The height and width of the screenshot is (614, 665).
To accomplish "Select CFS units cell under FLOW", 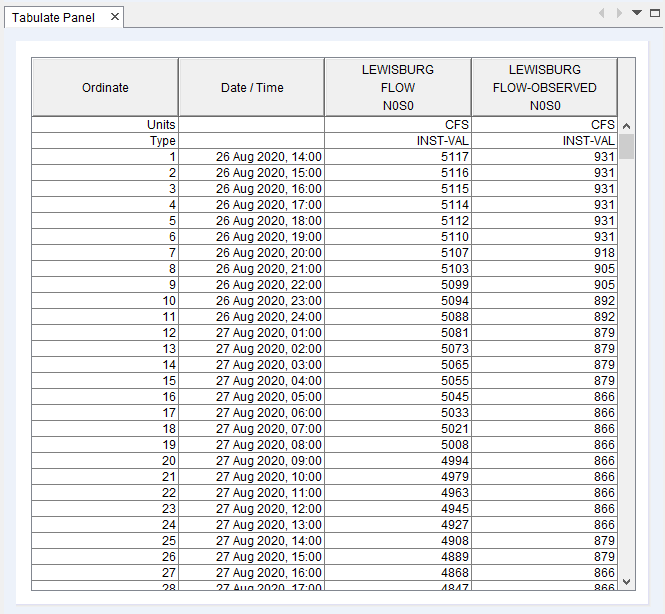I will (398, 125).
